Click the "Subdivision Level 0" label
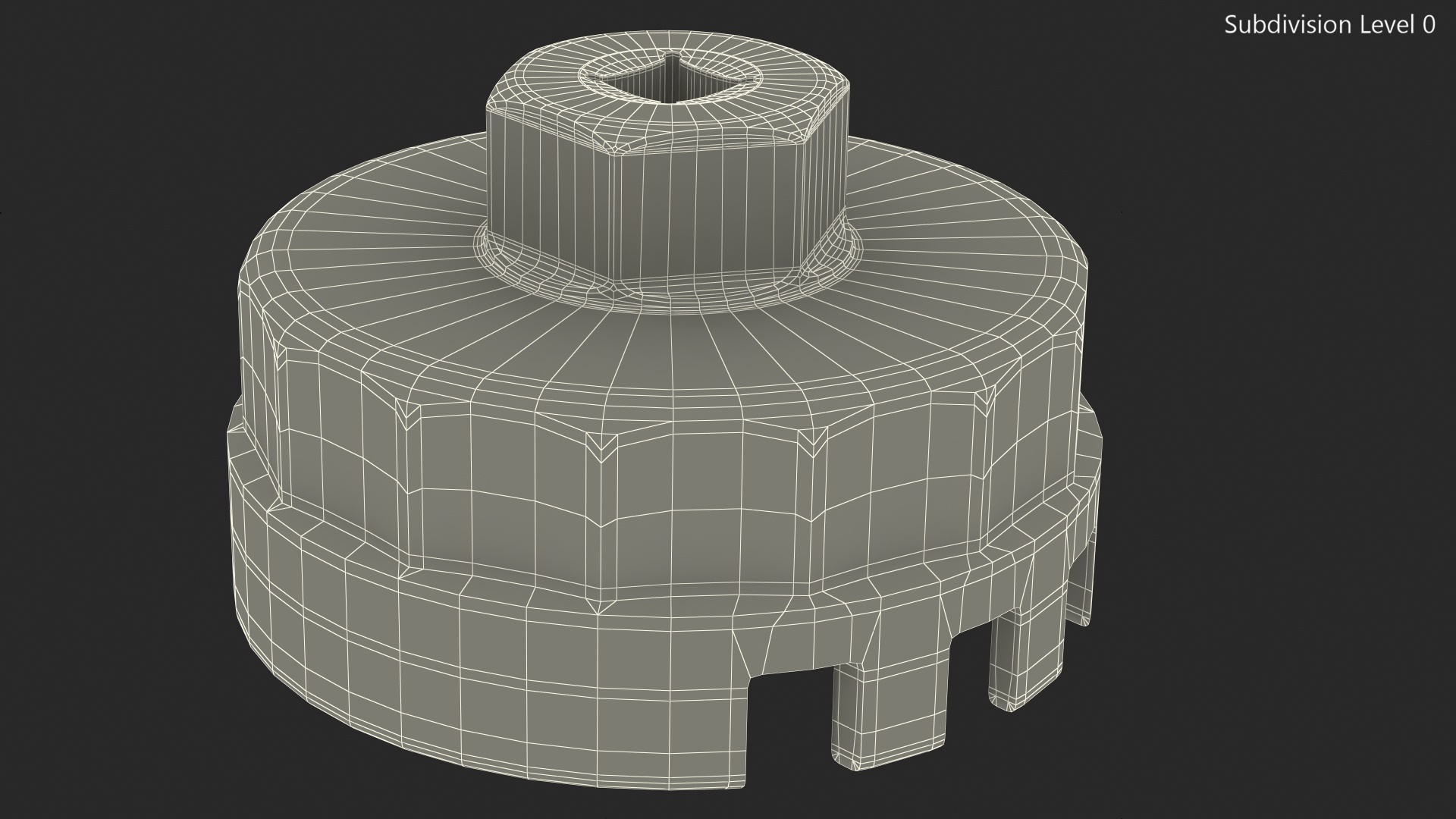The width and height of the screenshot is (1456, 819). [1329, 25]
